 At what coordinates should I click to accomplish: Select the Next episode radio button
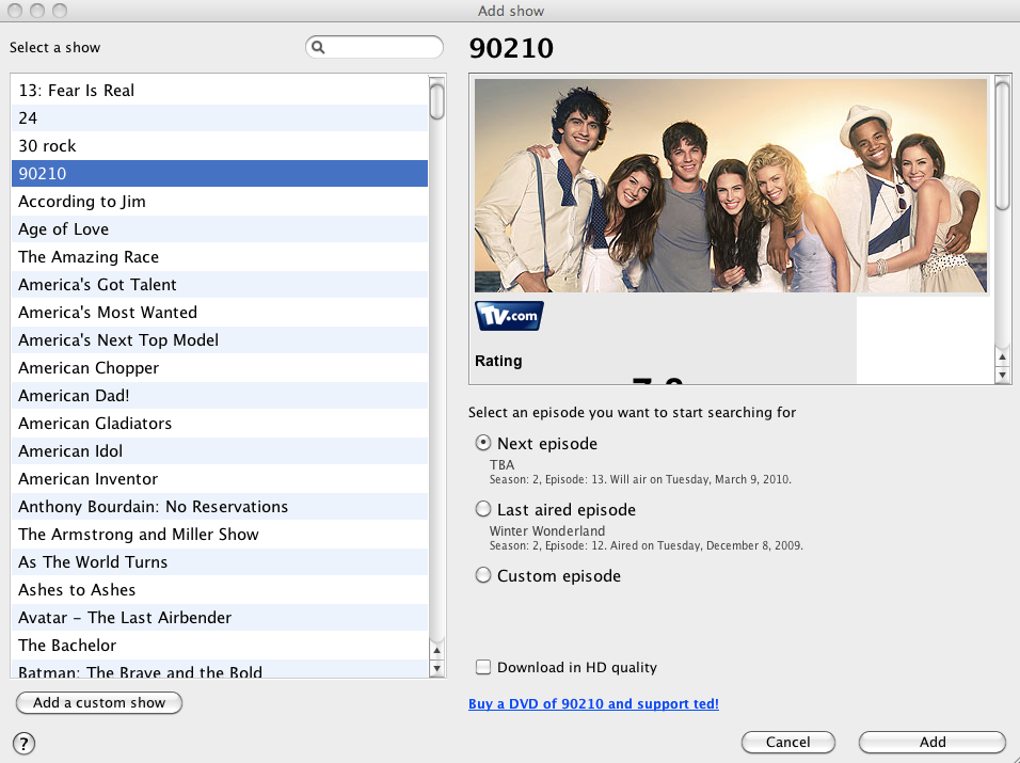click(x=483, y=443)
